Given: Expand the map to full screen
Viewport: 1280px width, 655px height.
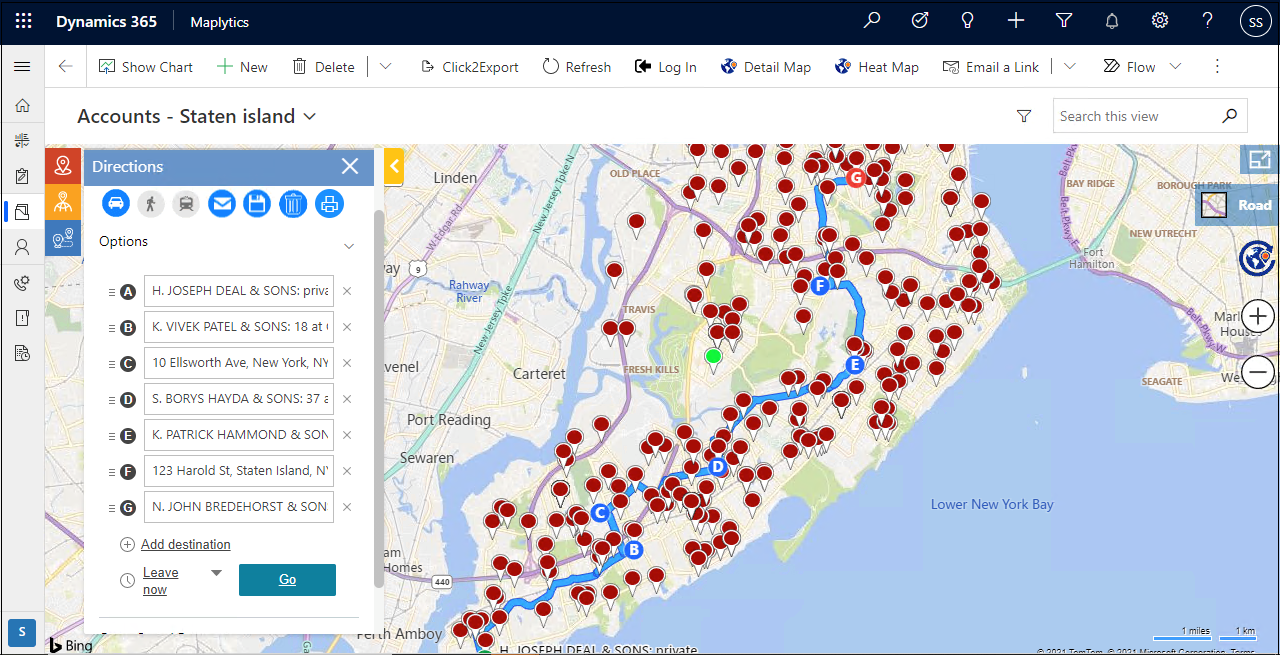Looking at the screenshot, I should click(1259, 160).
